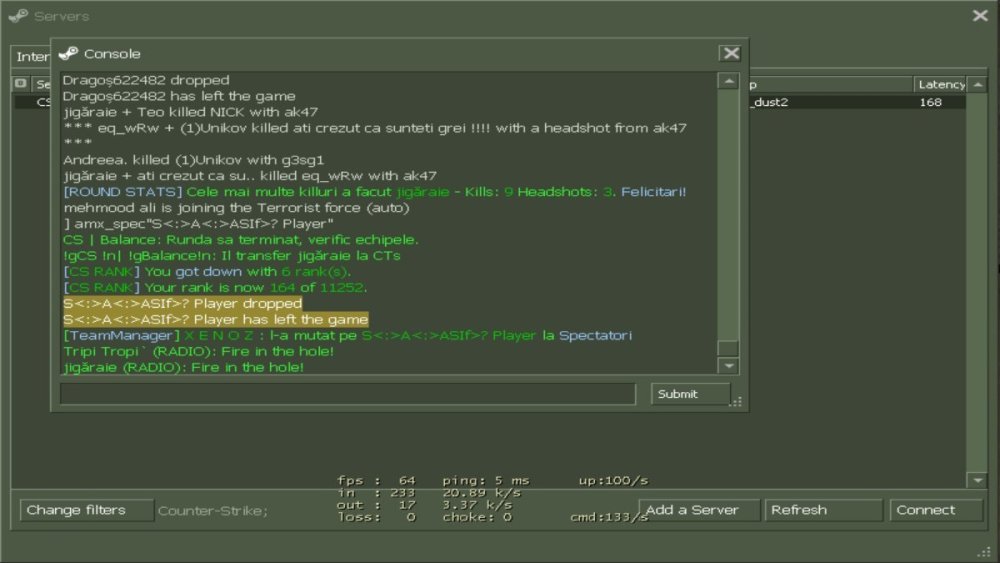
Task: Click the Servers window resize grip
Action: coord(985,552)
